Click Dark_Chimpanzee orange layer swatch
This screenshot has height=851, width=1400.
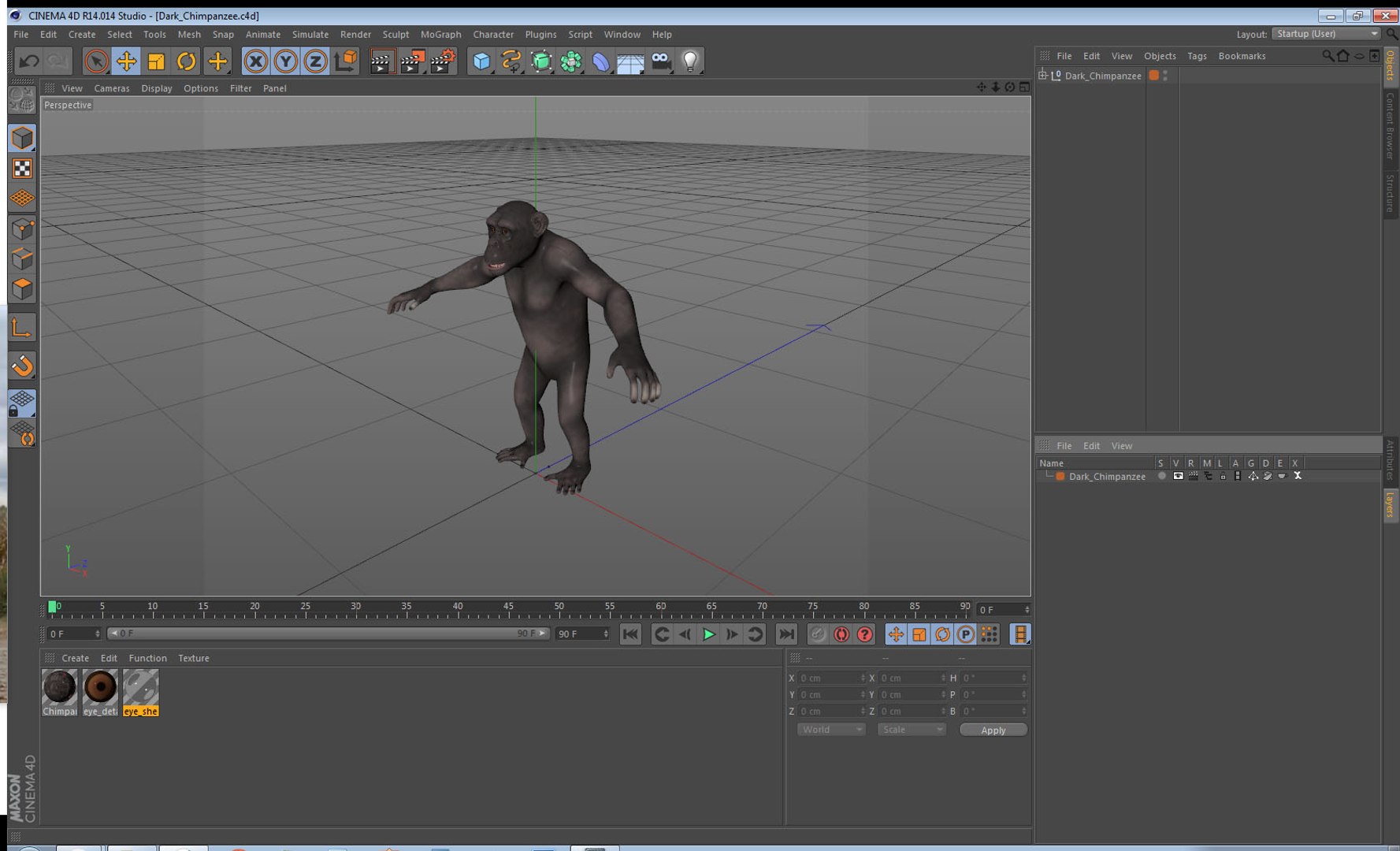(x=1153, y=76)
